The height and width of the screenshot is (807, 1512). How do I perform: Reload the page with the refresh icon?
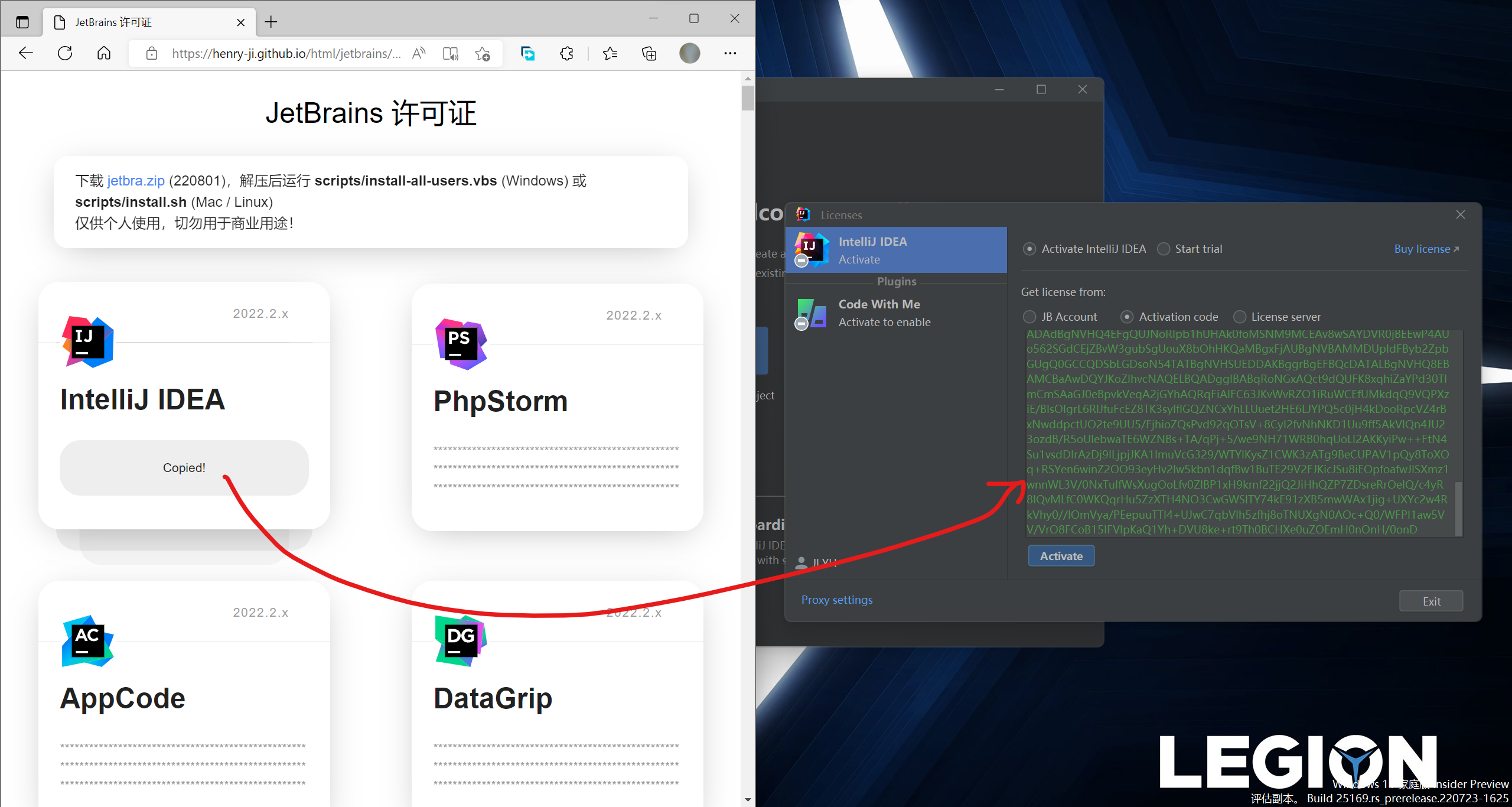pos(65,54)
